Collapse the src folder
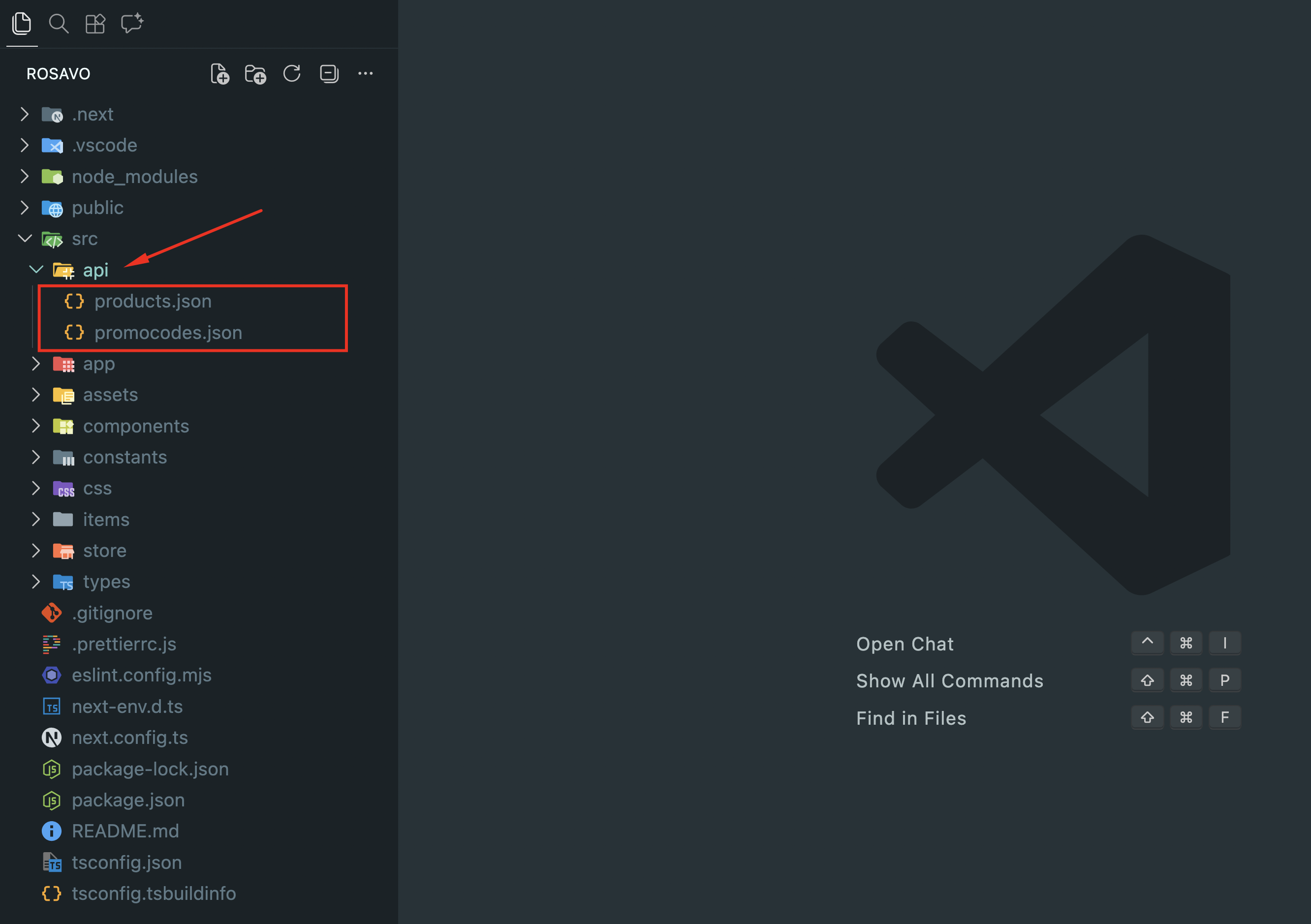The width and height of the screenshot is (1311, 924). point(25,239)
